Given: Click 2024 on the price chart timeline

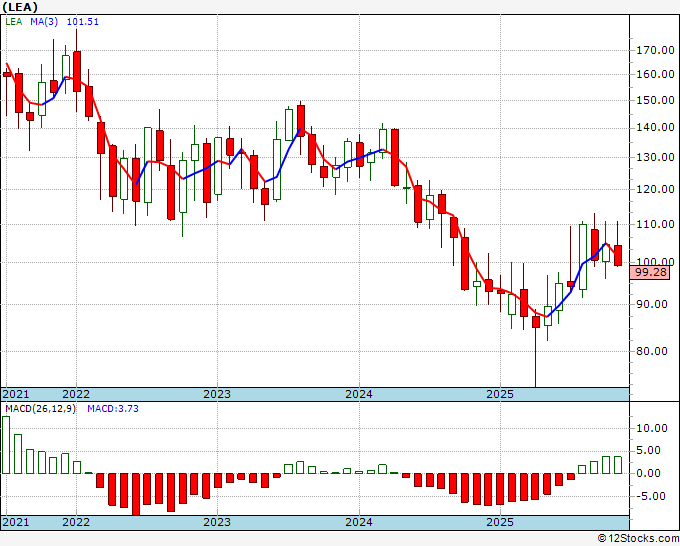Looking at the screenshot, I should pos(359,394).
